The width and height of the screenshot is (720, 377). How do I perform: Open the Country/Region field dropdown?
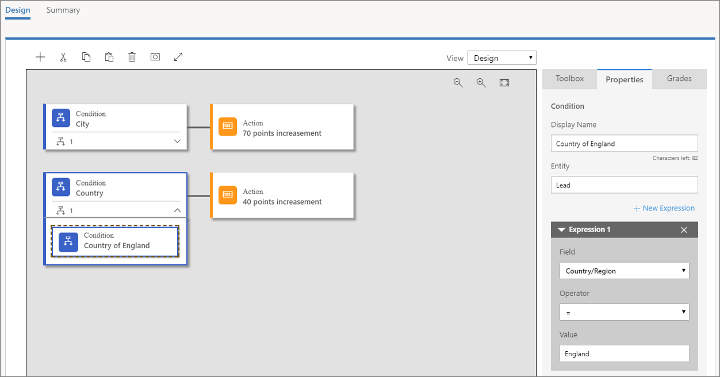pyautogui.click(x=624, y=271)
